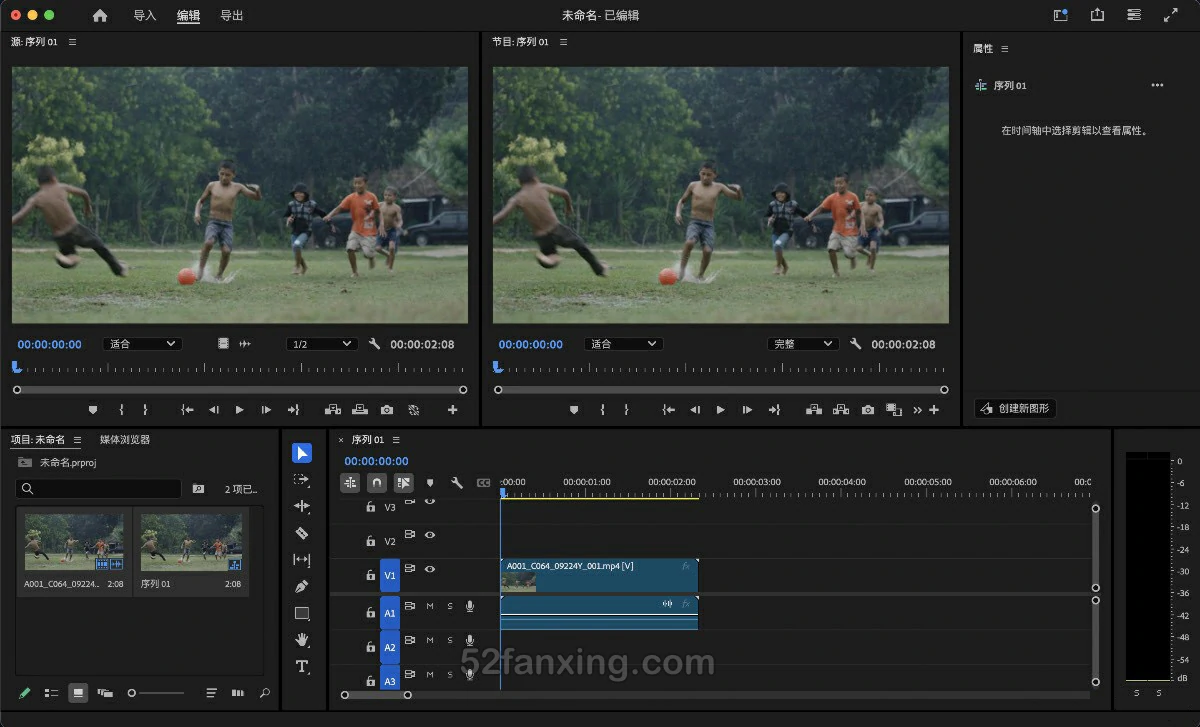Click Program monitor Lift button
The height and width of the screenshot is (727, 1200).
click(x=814, y=410)
